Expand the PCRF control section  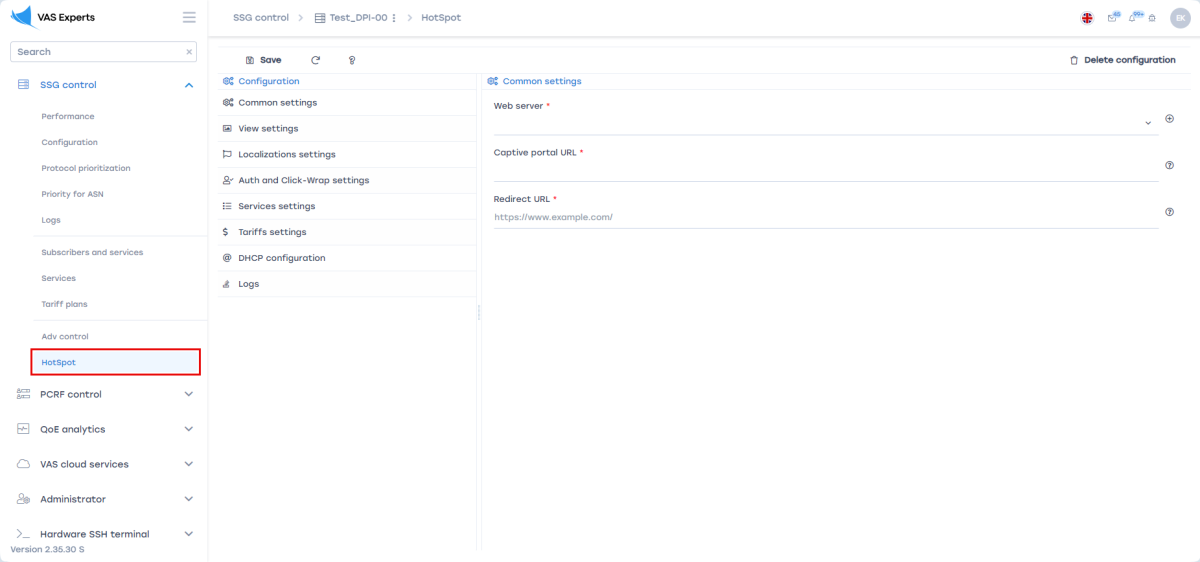(x=189, y=394)
